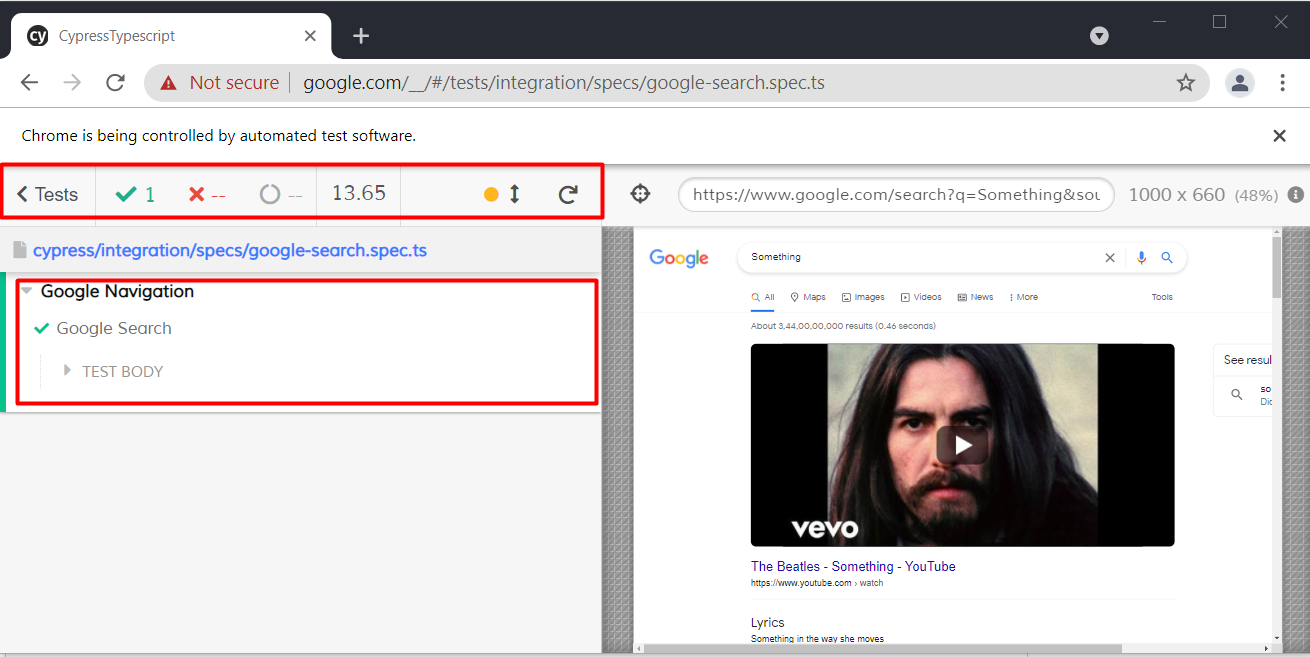Click the Google search magnifier icon

(x=1166, y=257)
